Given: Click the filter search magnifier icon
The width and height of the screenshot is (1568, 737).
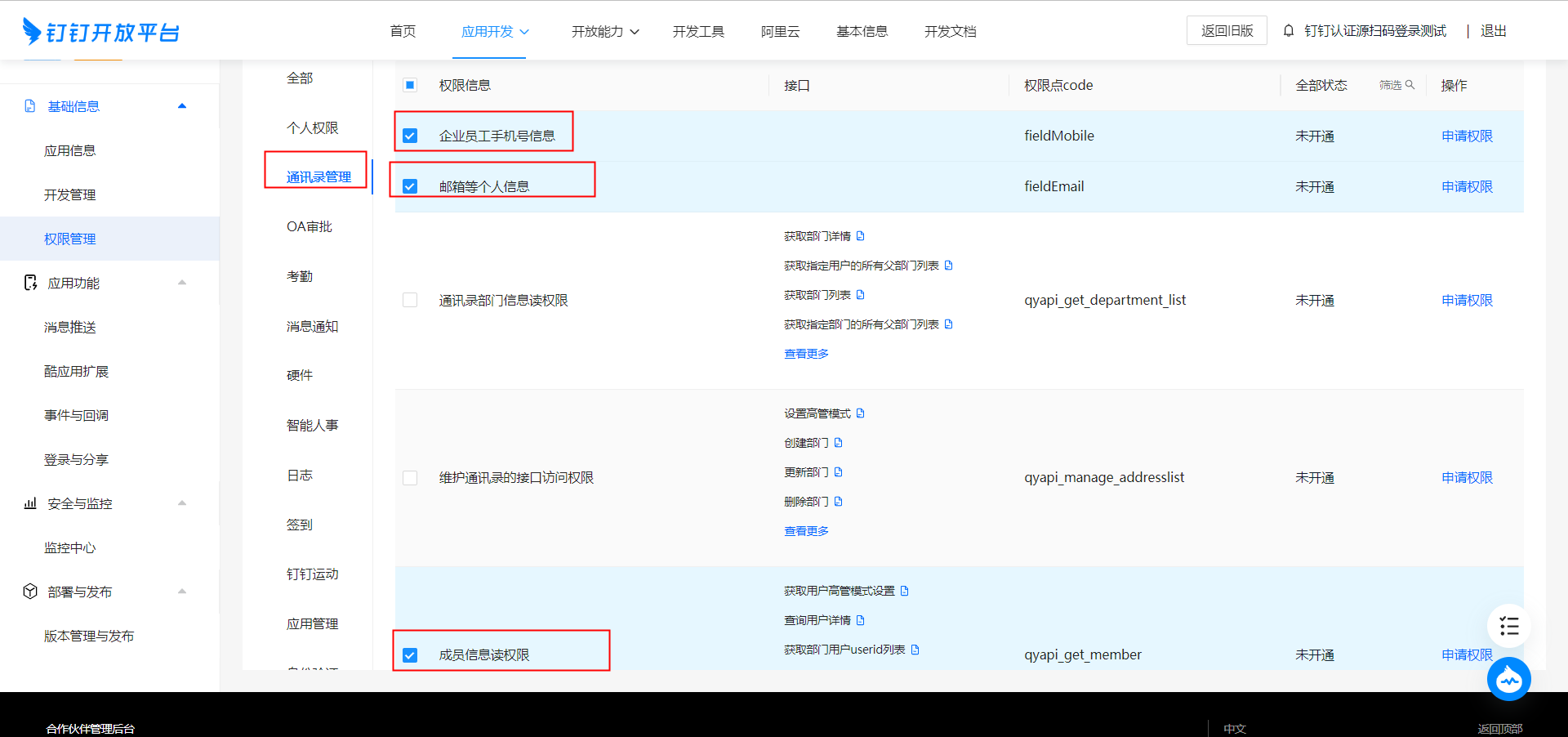Looking at the screenshot, I should tap(1410, 85).
